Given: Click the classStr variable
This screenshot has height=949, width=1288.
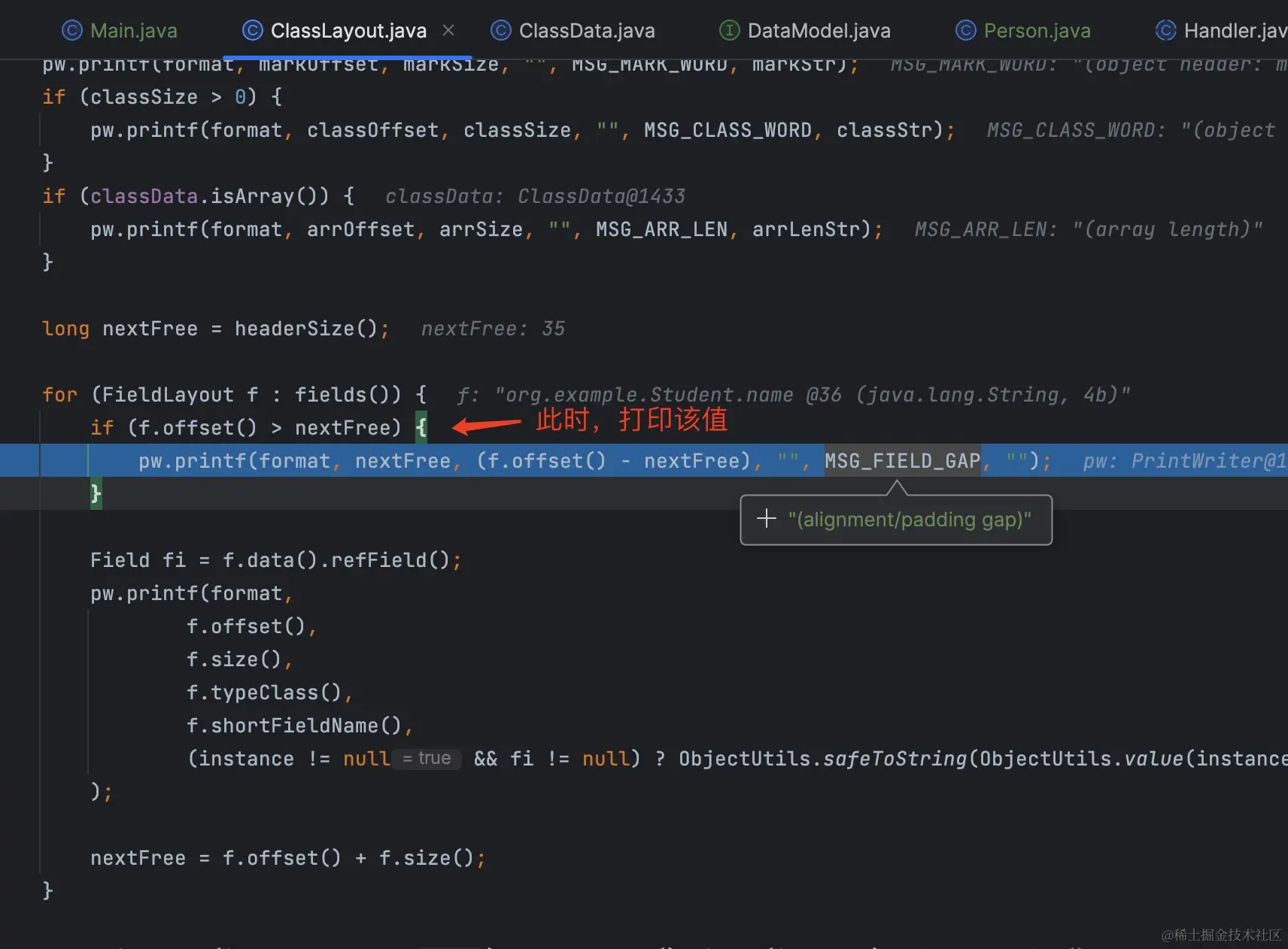Looking at the screenshot, I should tap(884, 130).
